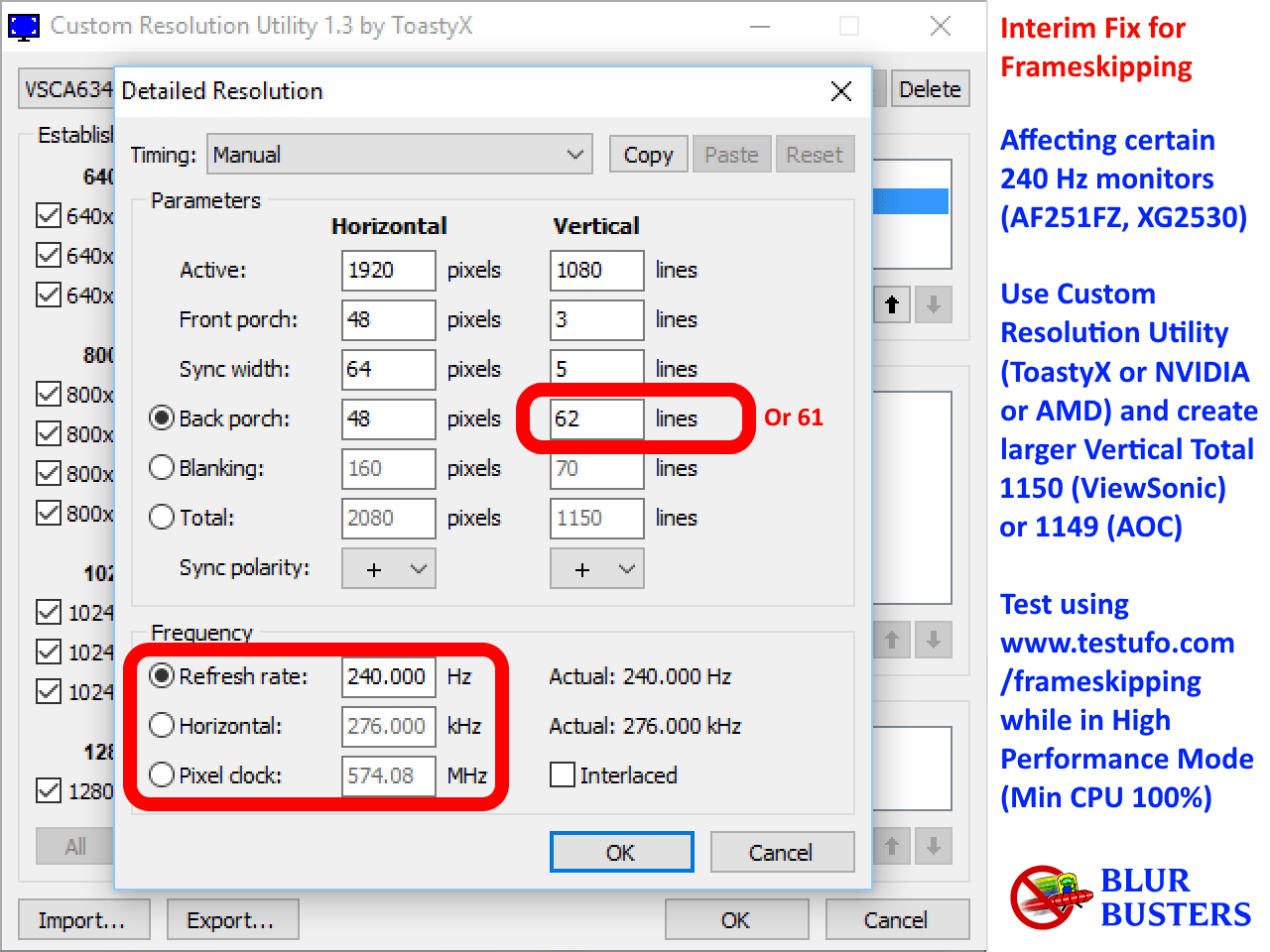The width and height of the screenshot is (1270, 952).
Task: Click the 'Actual: 276.000 kHz' text
Action: (645, 726)
